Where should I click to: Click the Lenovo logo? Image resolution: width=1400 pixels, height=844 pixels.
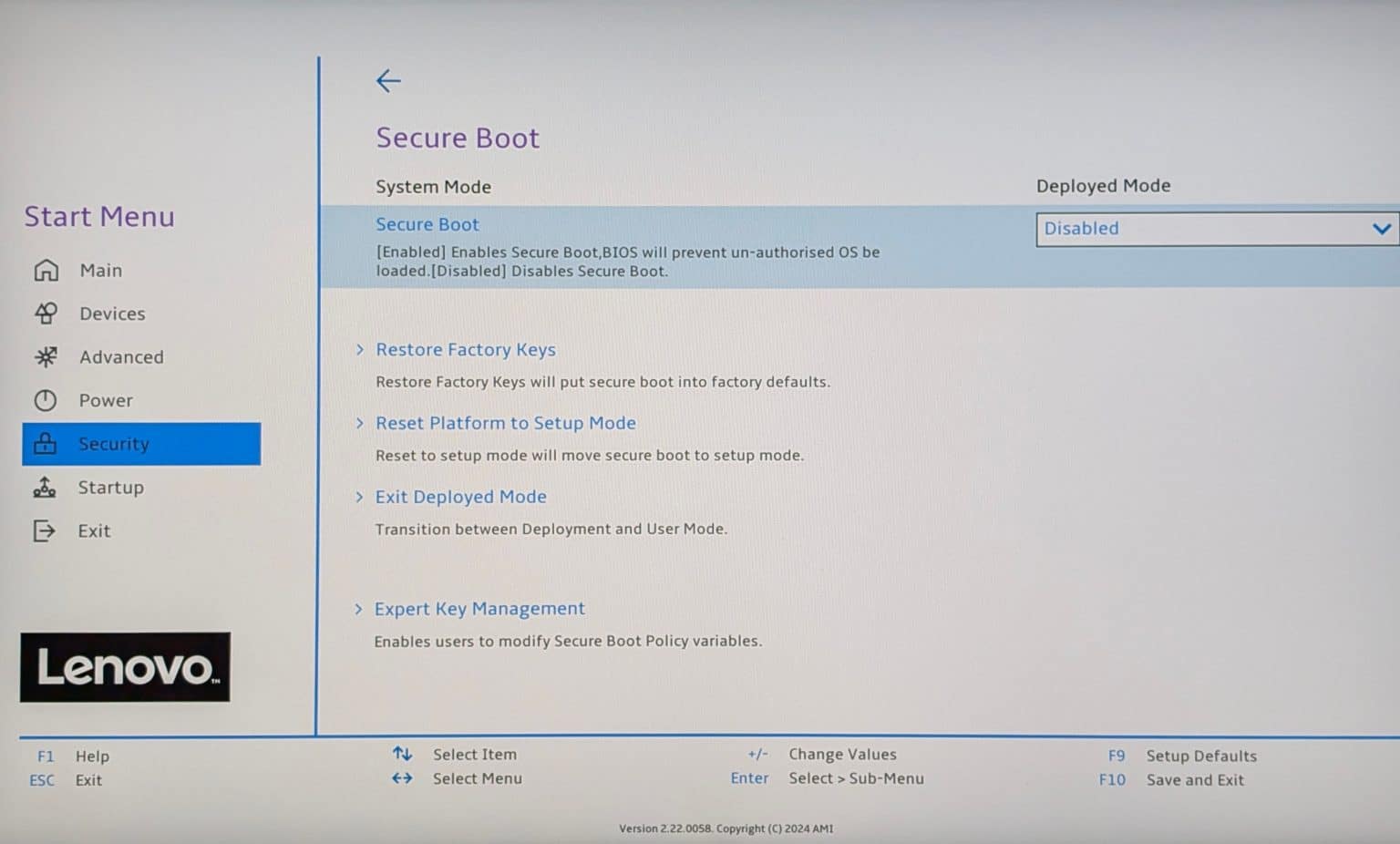[x=125, y=666]
